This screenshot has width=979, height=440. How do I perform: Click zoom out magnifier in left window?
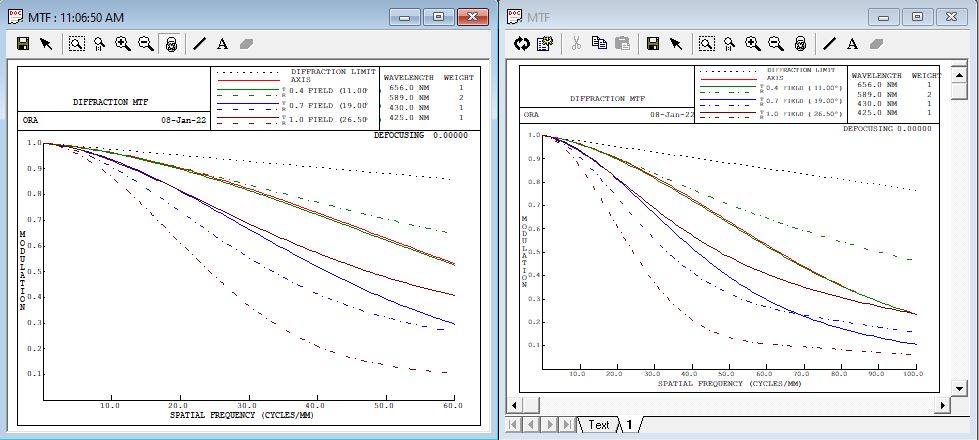pos(146,44)
